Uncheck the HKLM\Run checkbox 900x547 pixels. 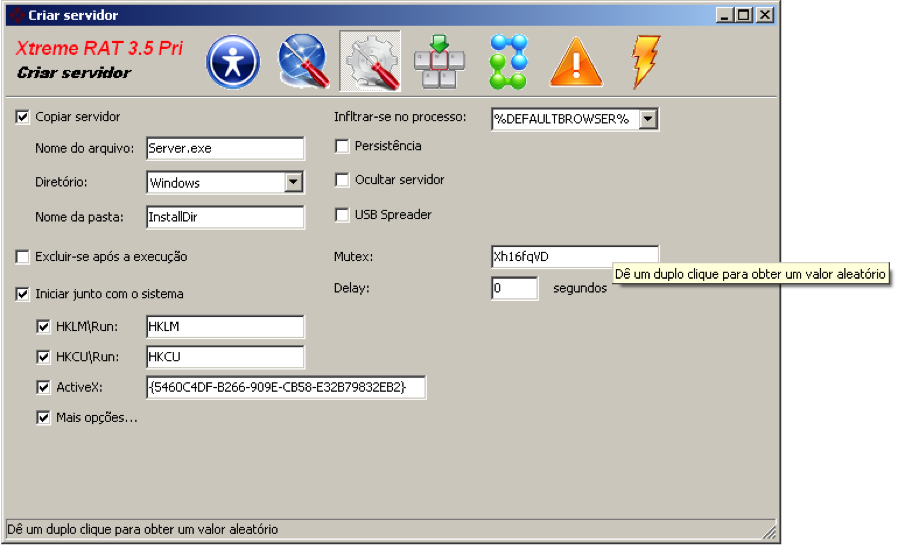[43, 327]
